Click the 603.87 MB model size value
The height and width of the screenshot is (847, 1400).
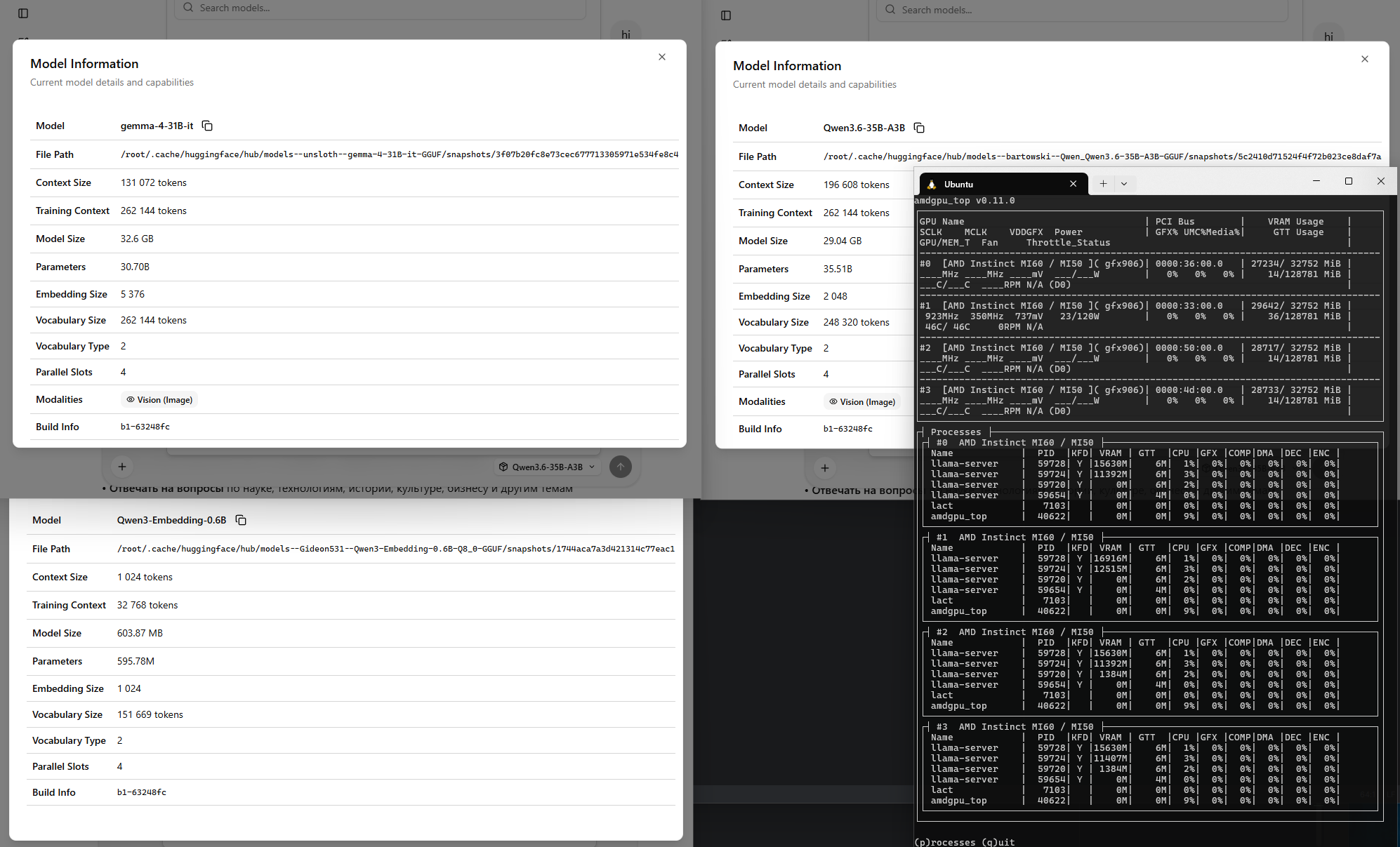click(140, 633)
